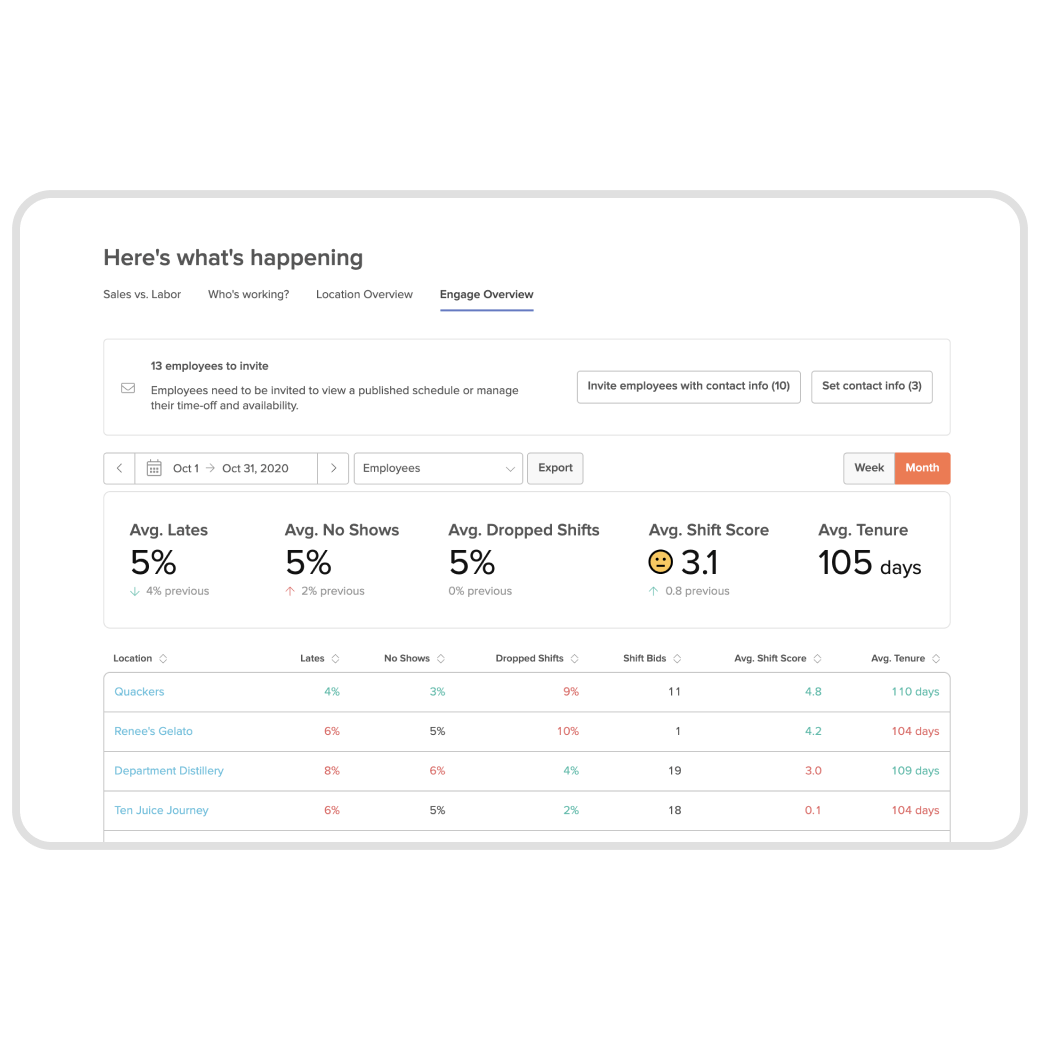
Task: Switch the view to Week
Action: (x=868, y=468)
